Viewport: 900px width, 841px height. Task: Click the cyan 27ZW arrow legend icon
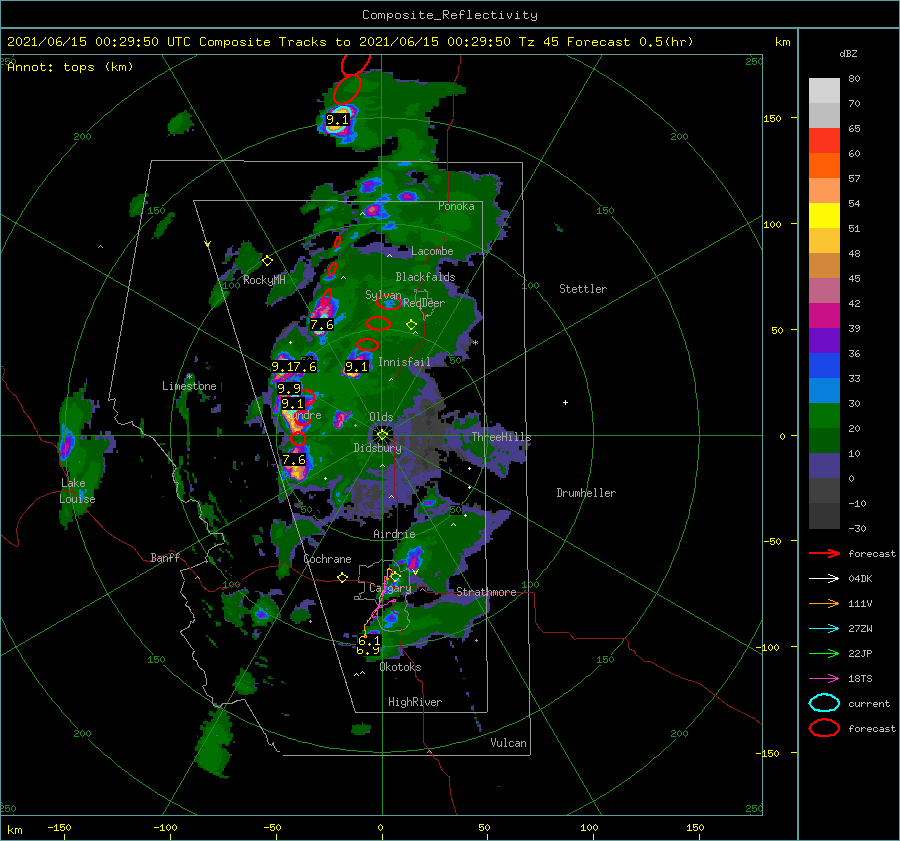pos(824,629)
